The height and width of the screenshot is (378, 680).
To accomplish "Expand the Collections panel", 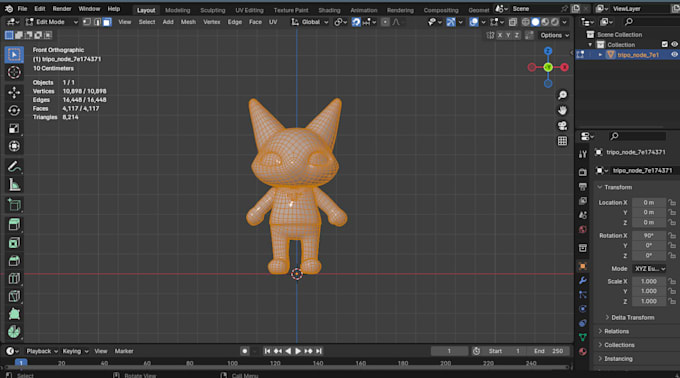I will pos(616,345).
